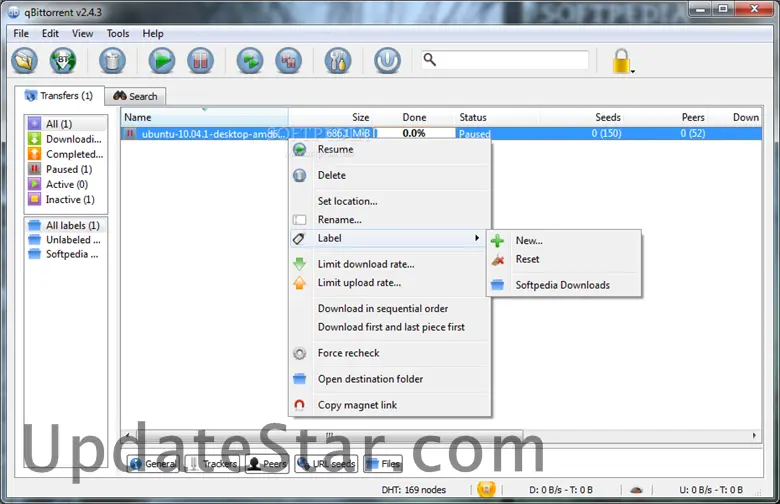Click the DHT: 169 nodes status text
The width and height of the screenshot is (780, 504).
[414, 490]
